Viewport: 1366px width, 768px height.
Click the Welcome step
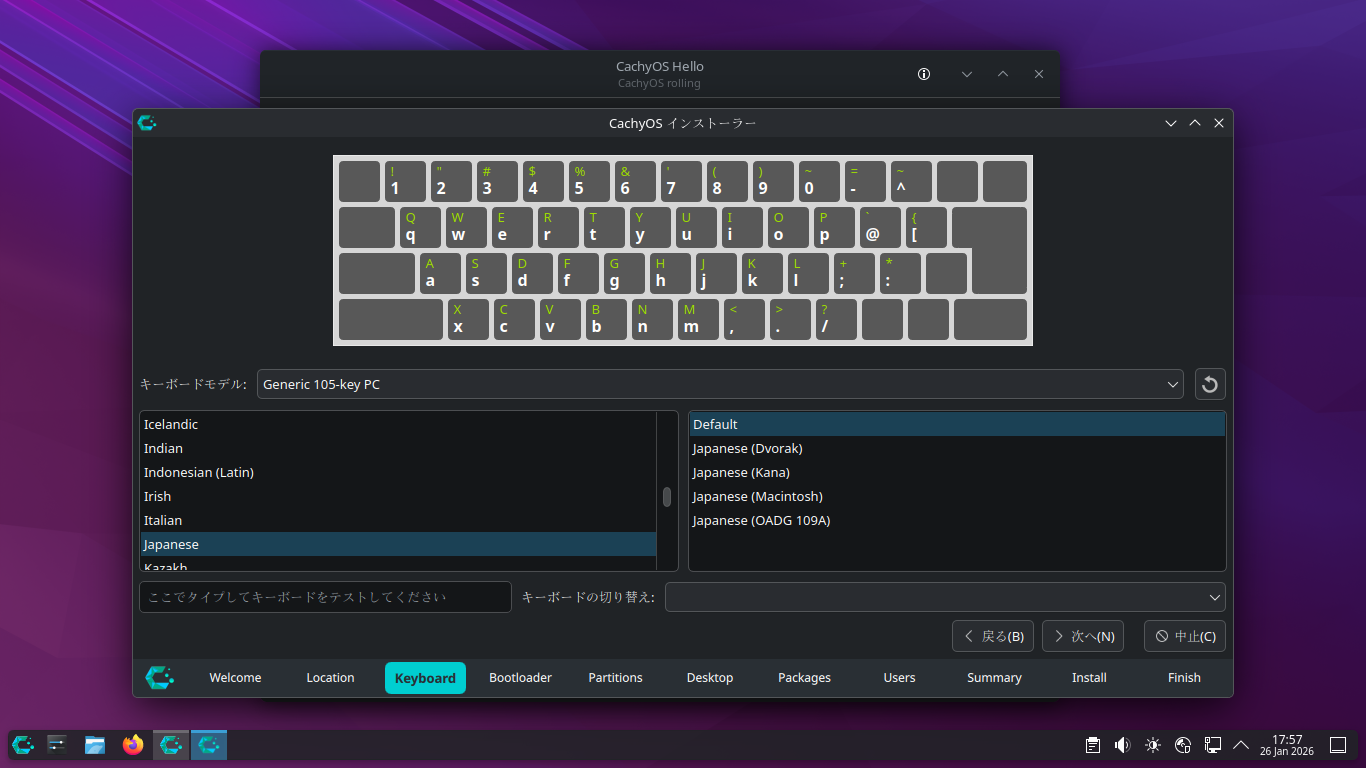[x=235, y=678]
